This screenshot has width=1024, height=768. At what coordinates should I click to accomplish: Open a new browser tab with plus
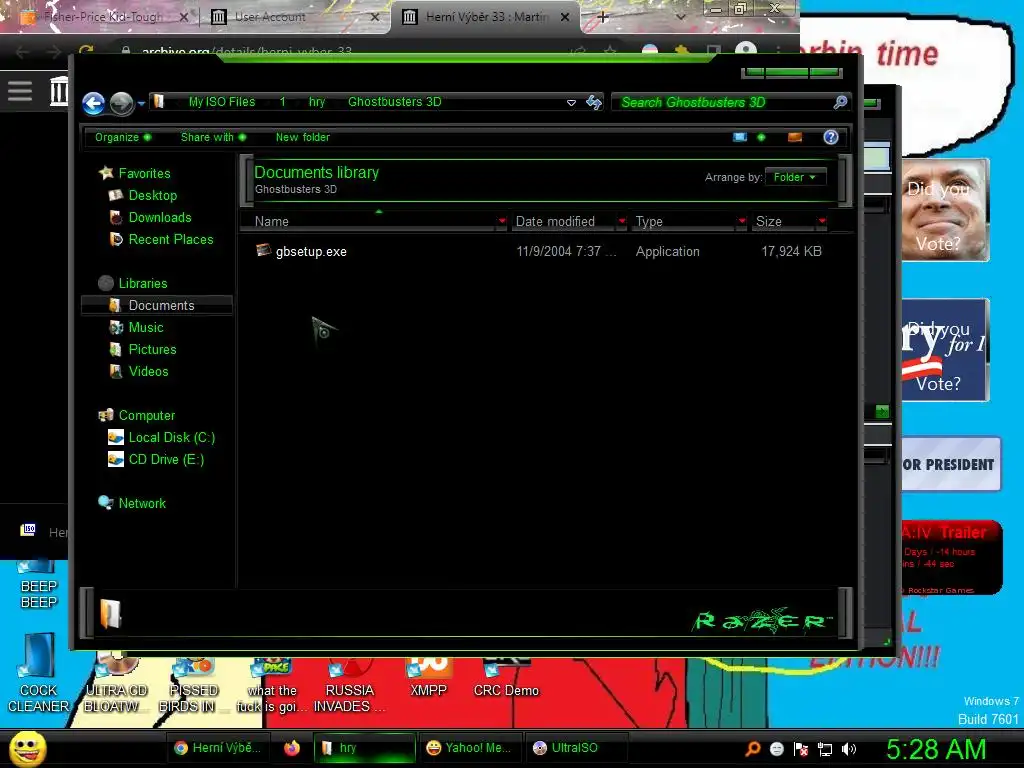tap(603, 17)
